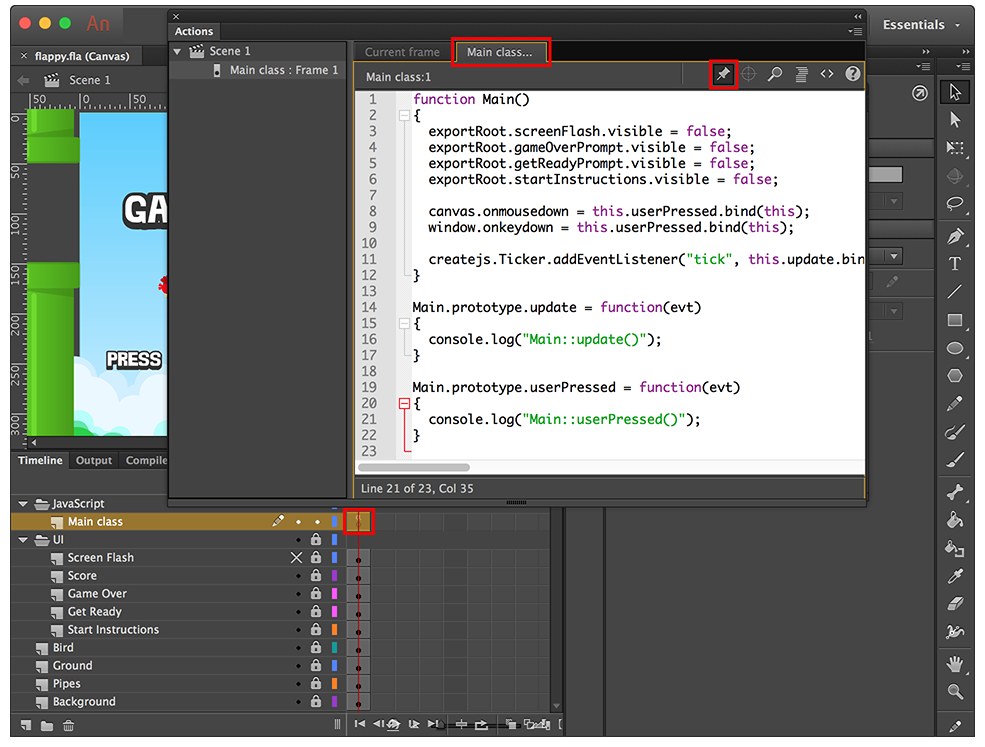Select the Text tool

click(x=955, y=264)
